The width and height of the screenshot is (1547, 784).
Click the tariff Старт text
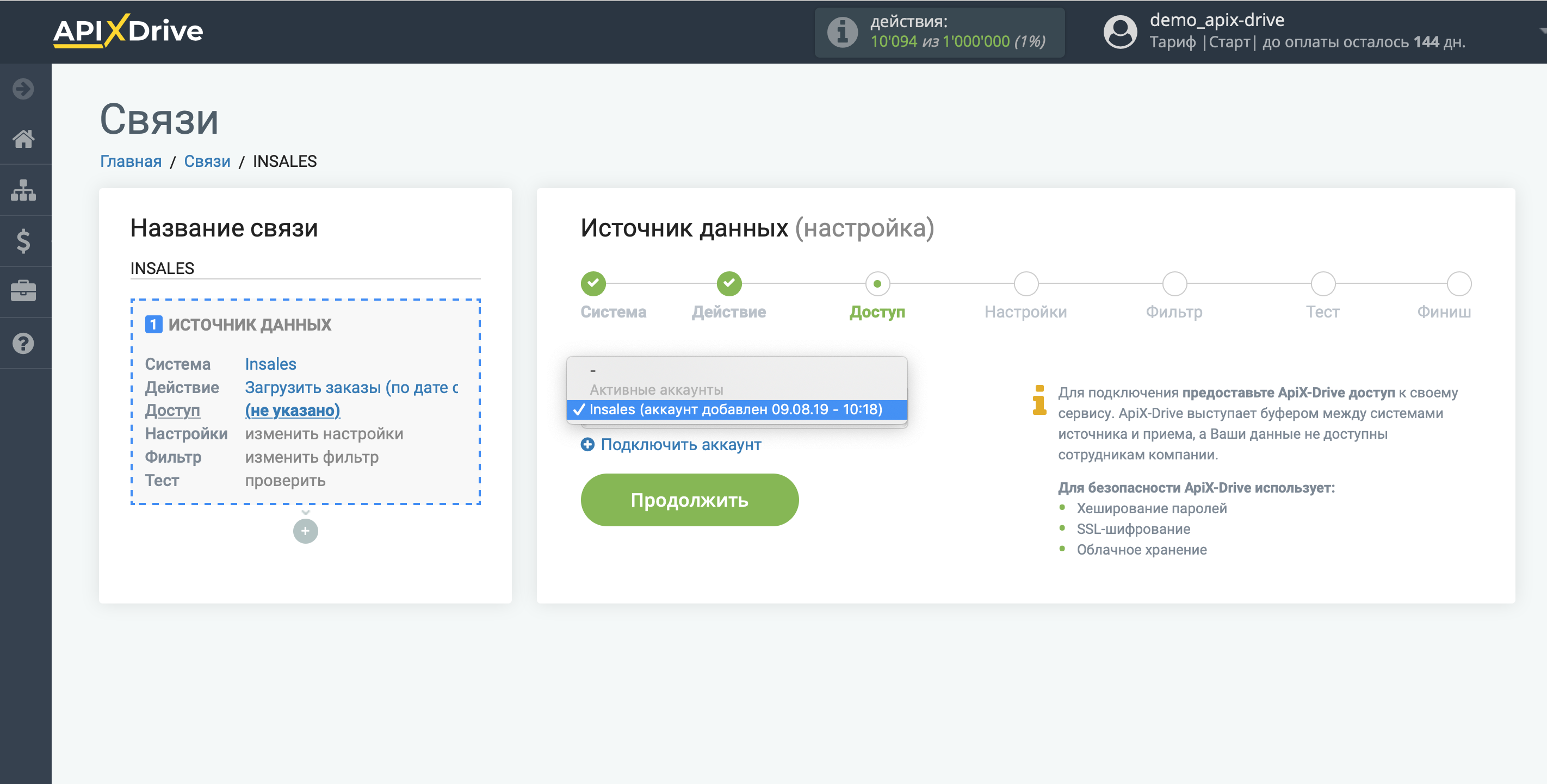[x=1229, y=42]
